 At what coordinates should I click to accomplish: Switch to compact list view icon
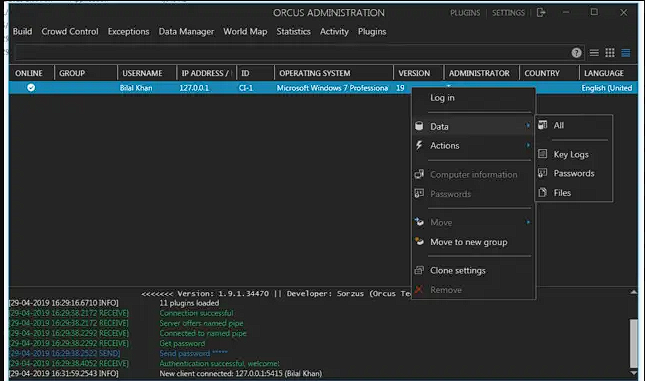(594, 53)
